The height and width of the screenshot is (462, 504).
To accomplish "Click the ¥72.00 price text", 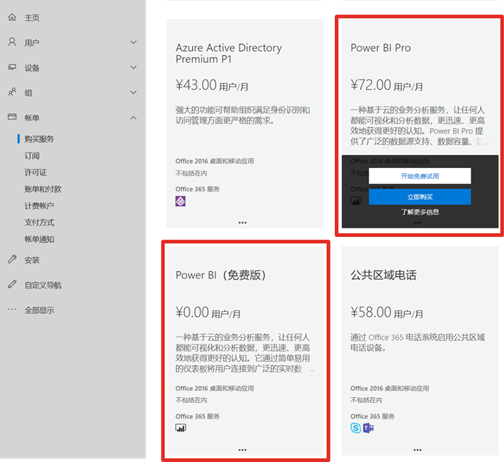I will click(x=371, y=85).
